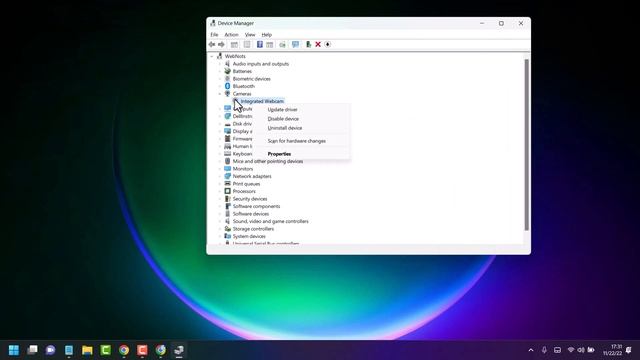Open File Explorer from the taskbar
Viewport: 640px width, 360px height.
point(87,350)
